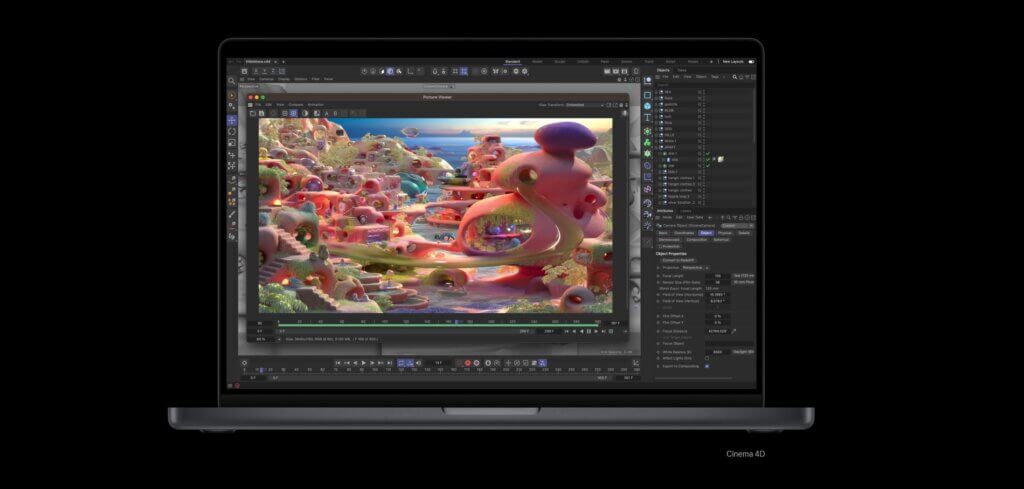
Task: Click the highlighted blue icon in top toolbar center
Action: [x=390, y=71]
